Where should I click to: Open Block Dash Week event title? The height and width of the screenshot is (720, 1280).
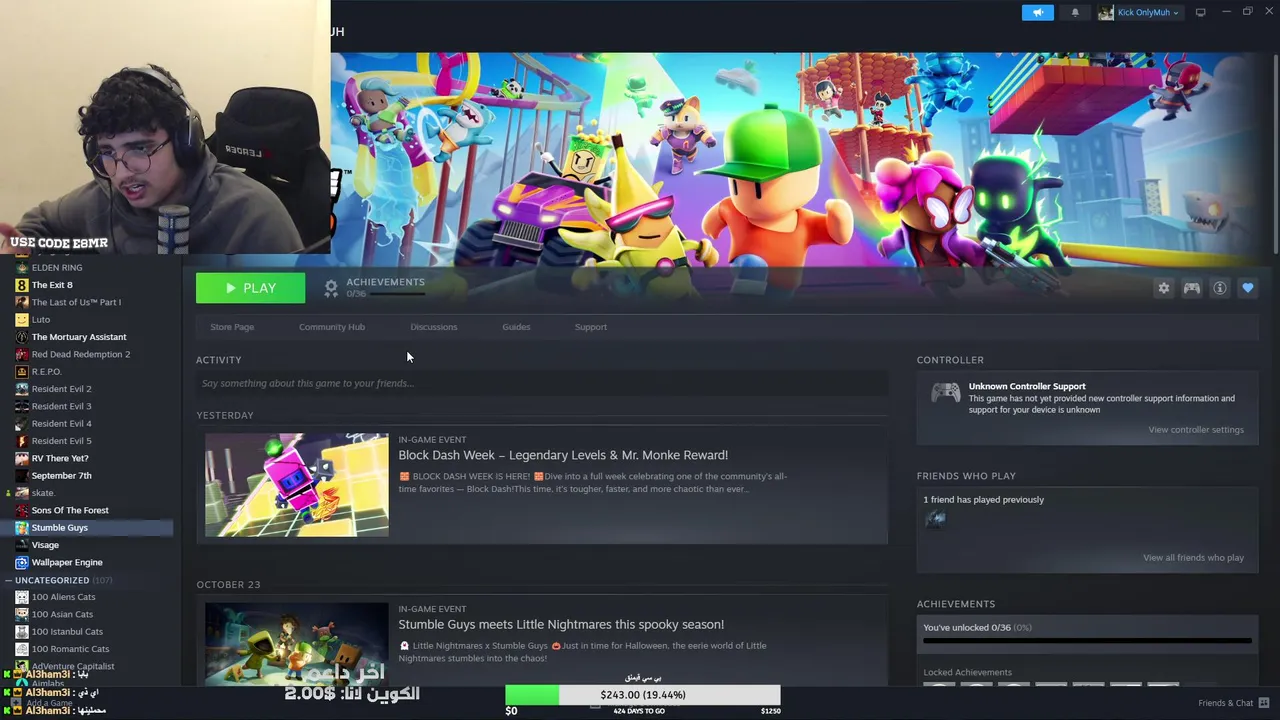point(563,455)
